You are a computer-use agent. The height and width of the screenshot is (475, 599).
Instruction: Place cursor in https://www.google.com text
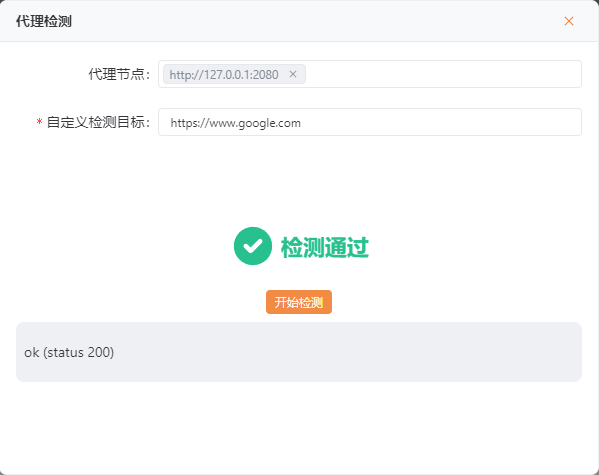(236, 123)
